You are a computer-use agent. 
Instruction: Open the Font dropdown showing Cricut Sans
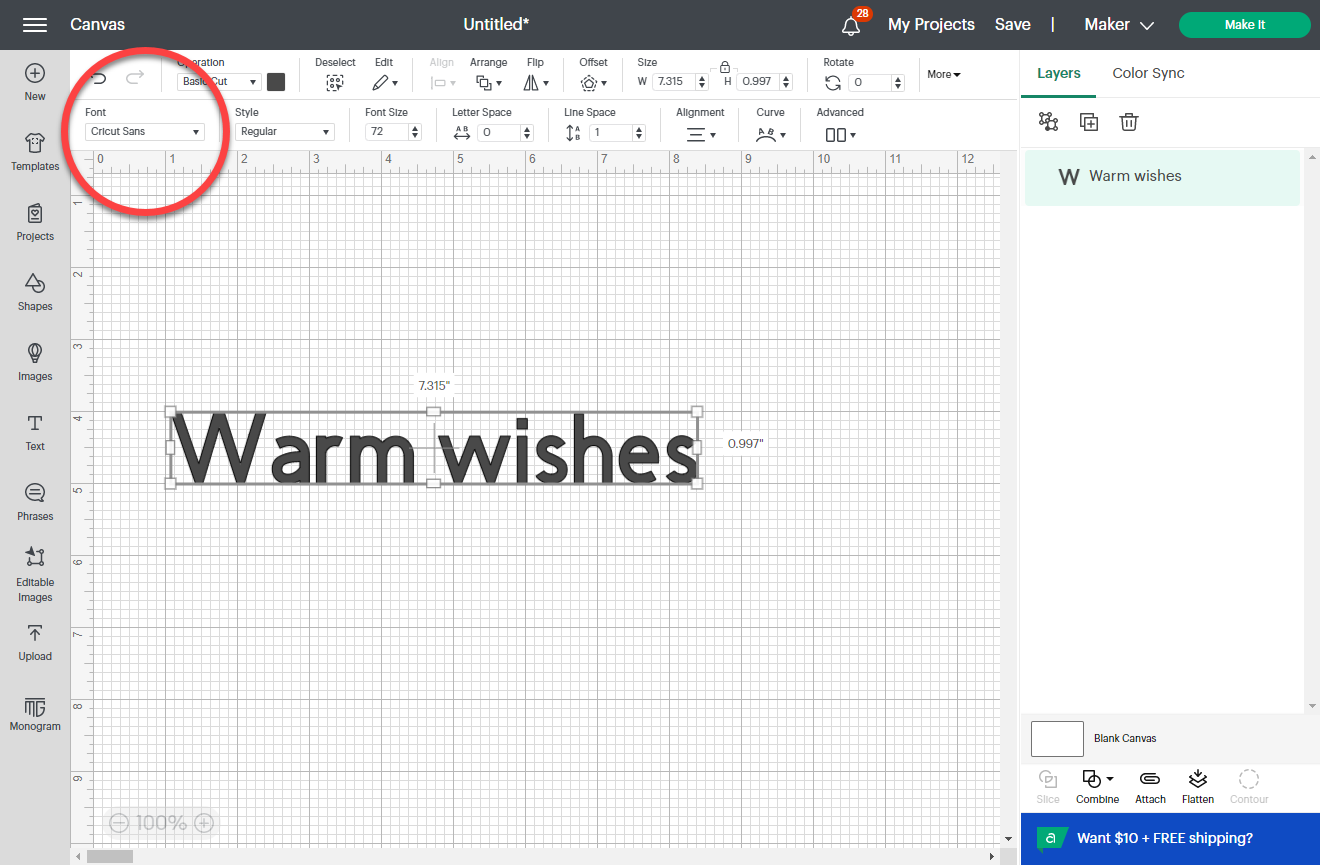pos(143,131)
